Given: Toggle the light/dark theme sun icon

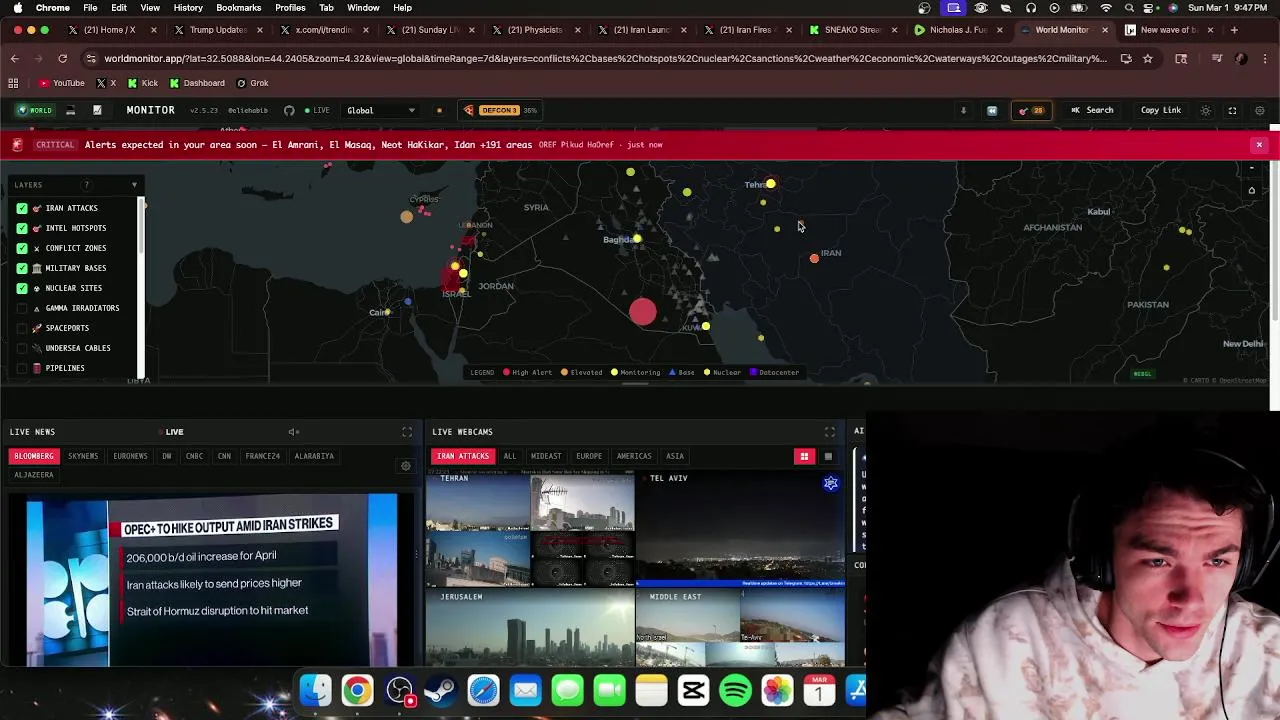Looking at the screenshot, I should 1205,110.
